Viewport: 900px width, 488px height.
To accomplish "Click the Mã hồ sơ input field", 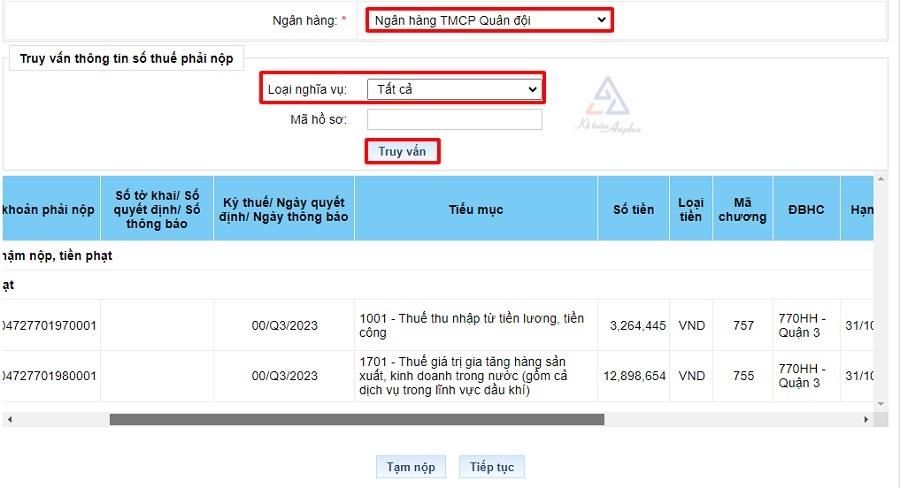I will 454,120.
